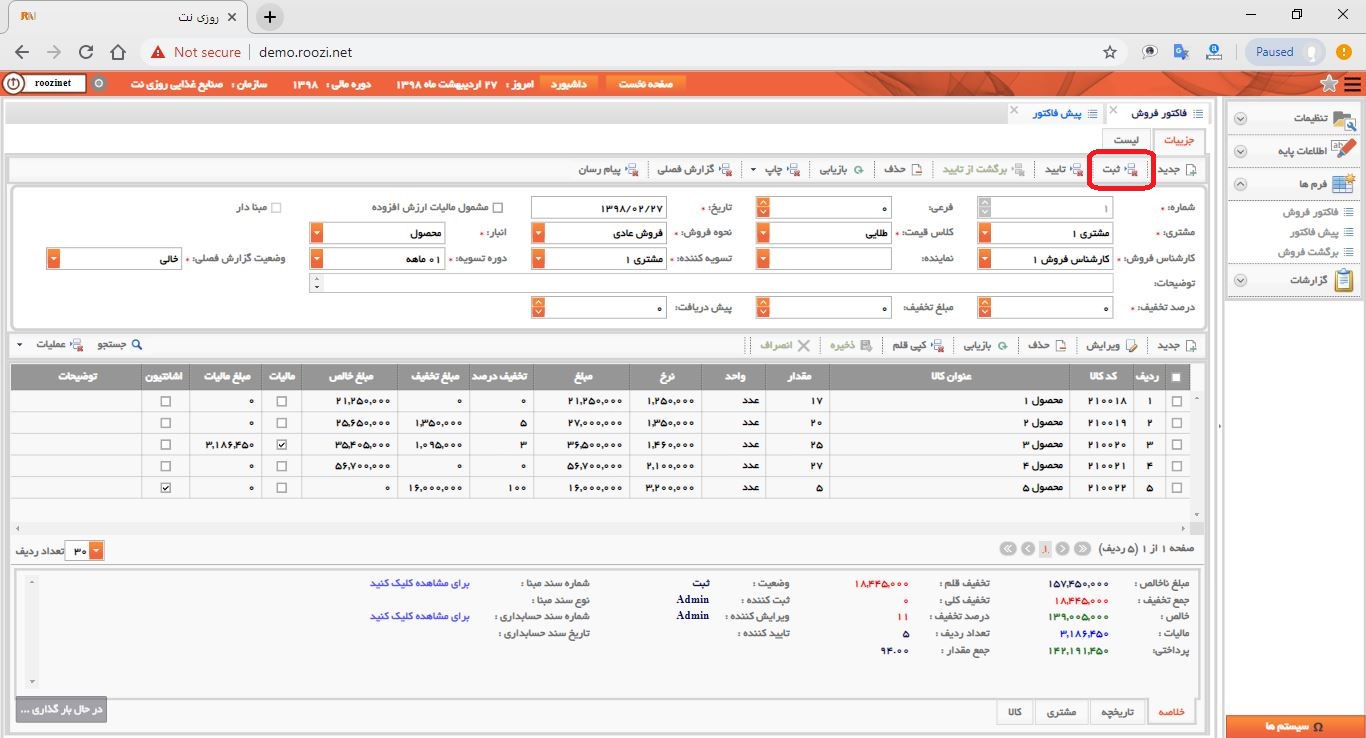
Task: Bookmark this page with the address bar star
Action: tap(1110, 52)
